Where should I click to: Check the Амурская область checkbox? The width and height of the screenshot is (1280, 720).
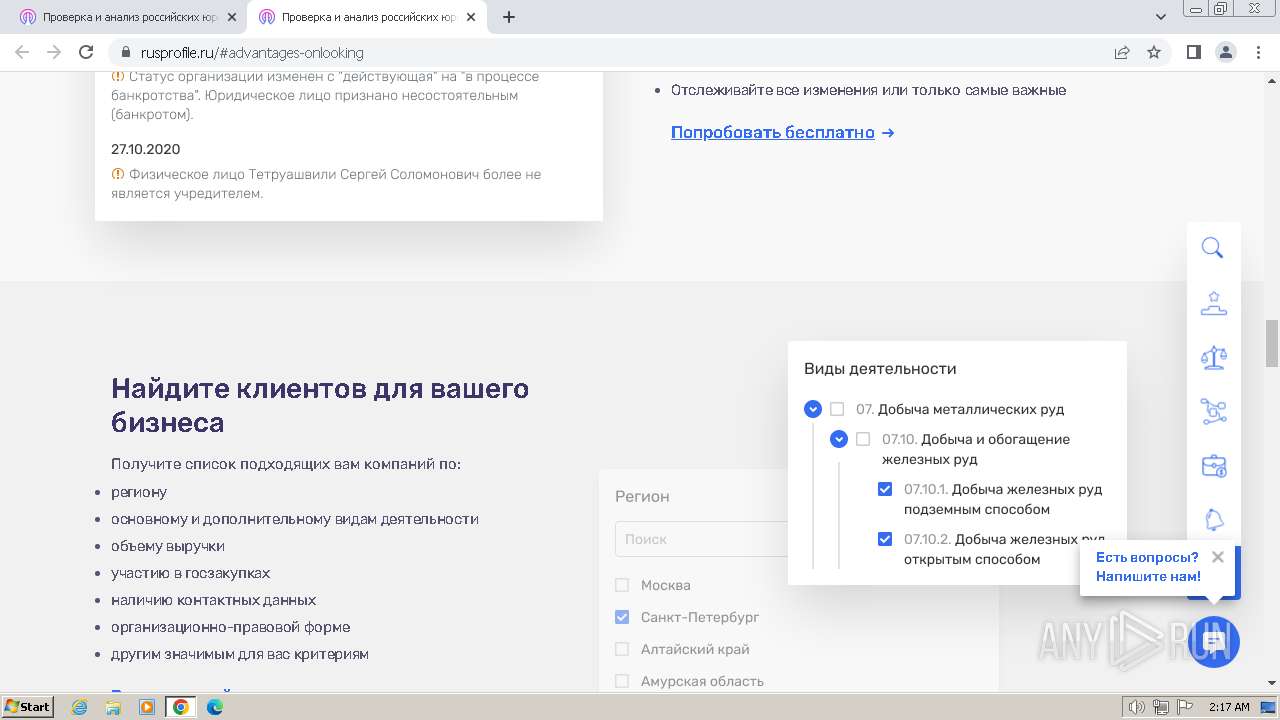[622, 681]
